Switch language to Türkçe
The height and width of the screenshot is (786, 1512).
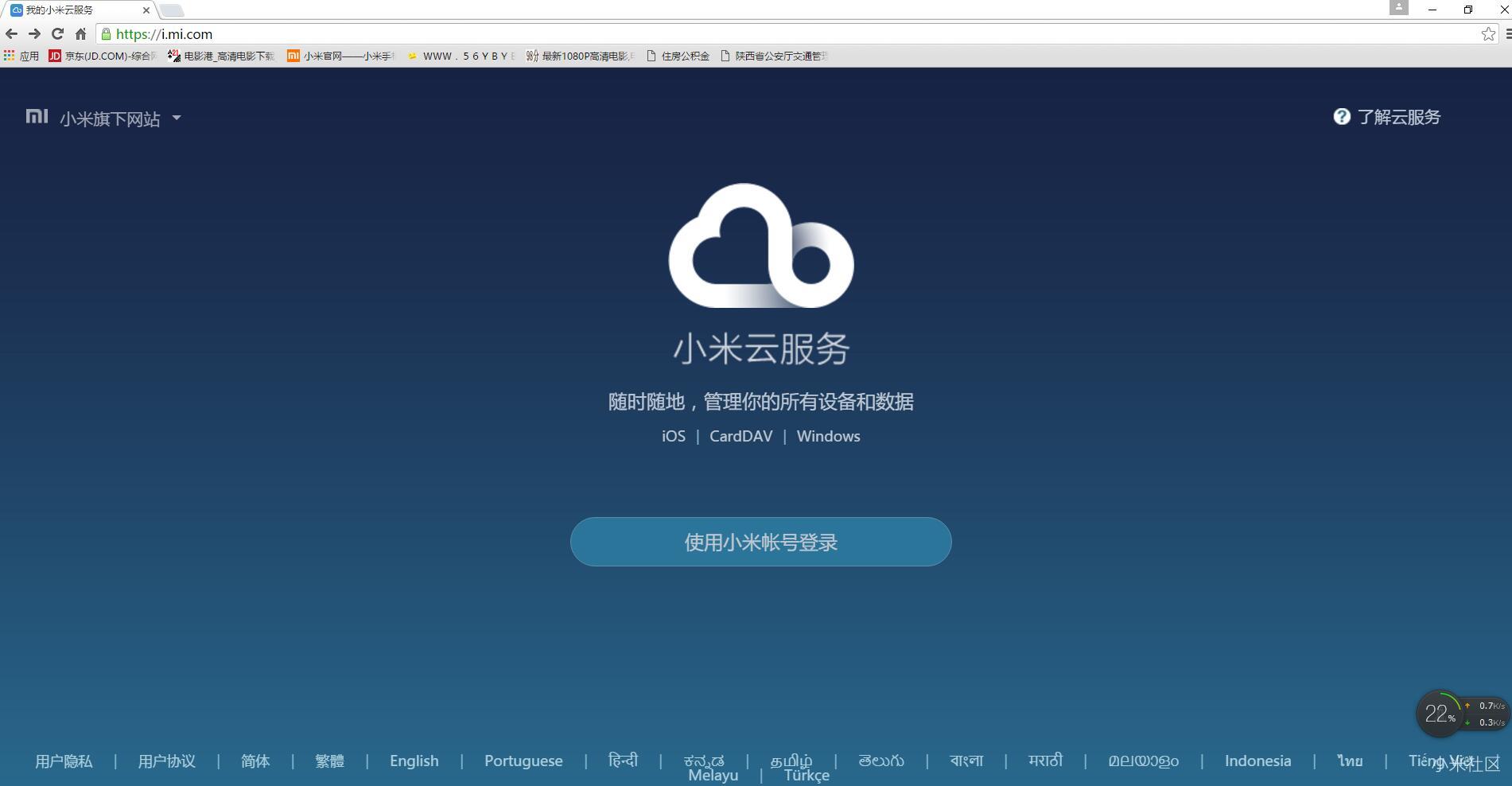807,776
